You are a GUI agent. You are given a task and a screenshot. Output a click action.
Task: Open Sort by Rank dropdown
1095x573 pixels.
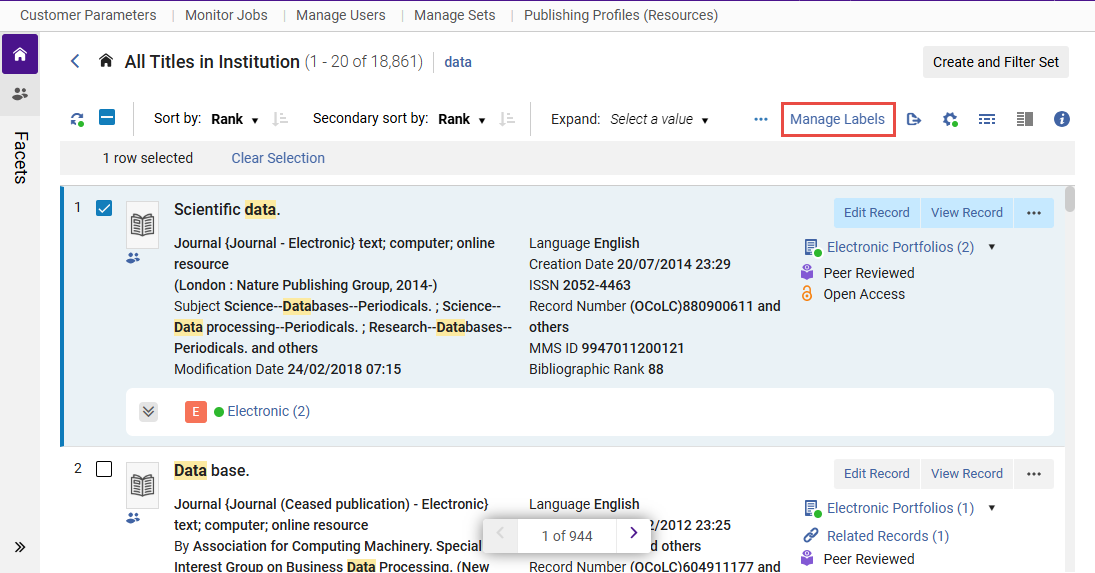235,119
